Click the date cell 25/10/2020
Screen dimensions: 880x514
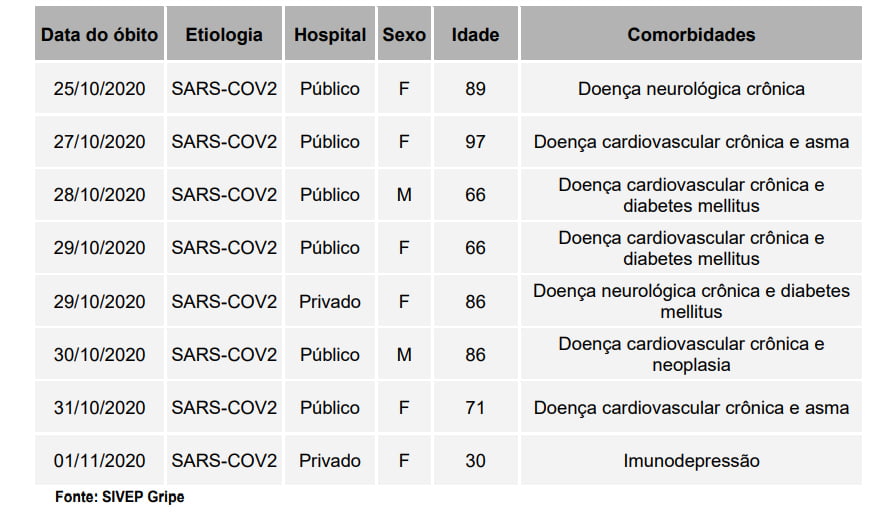point(99,89)
